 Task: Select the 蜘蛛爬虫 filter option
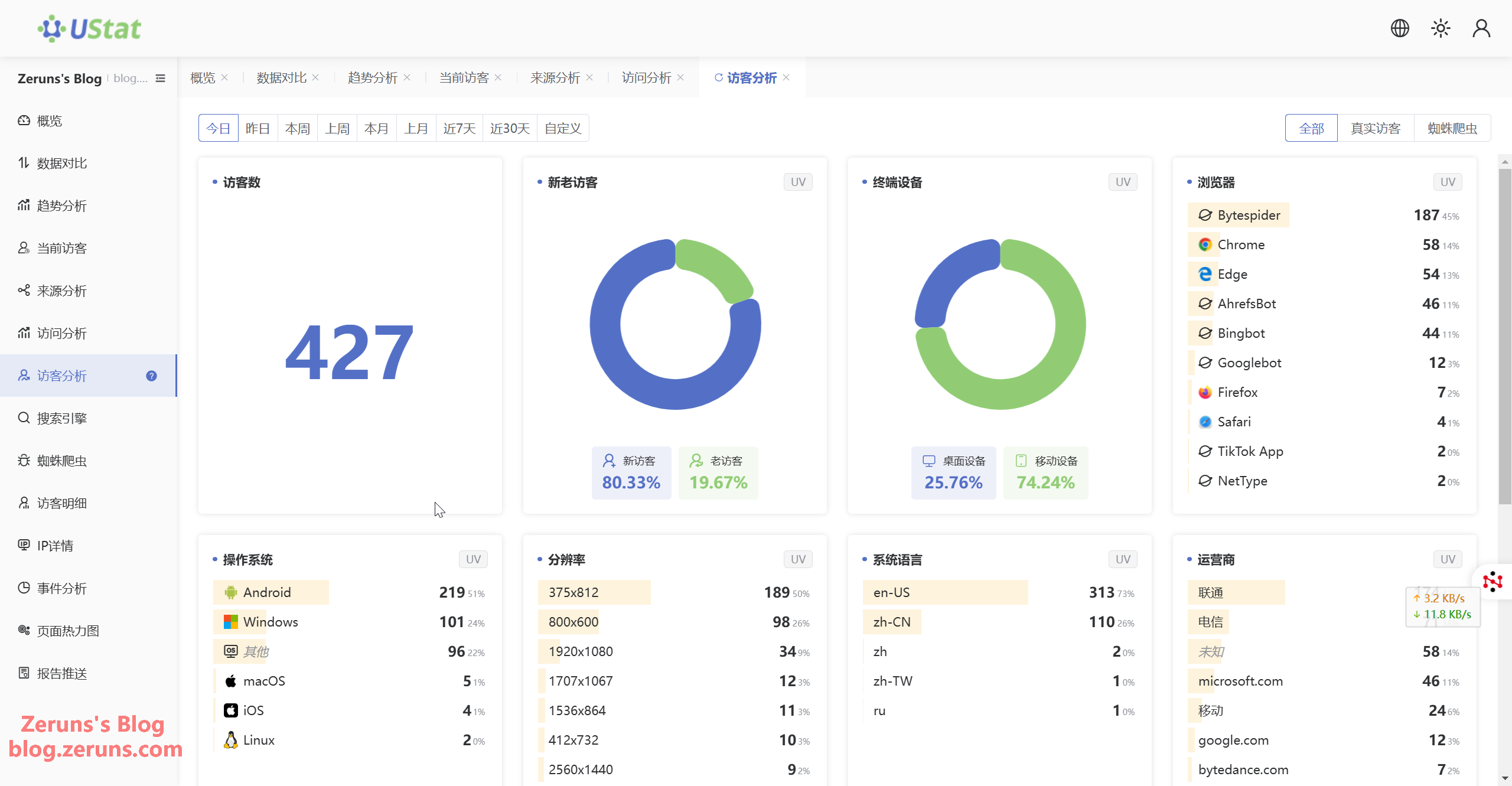[x=1452, y=128]
